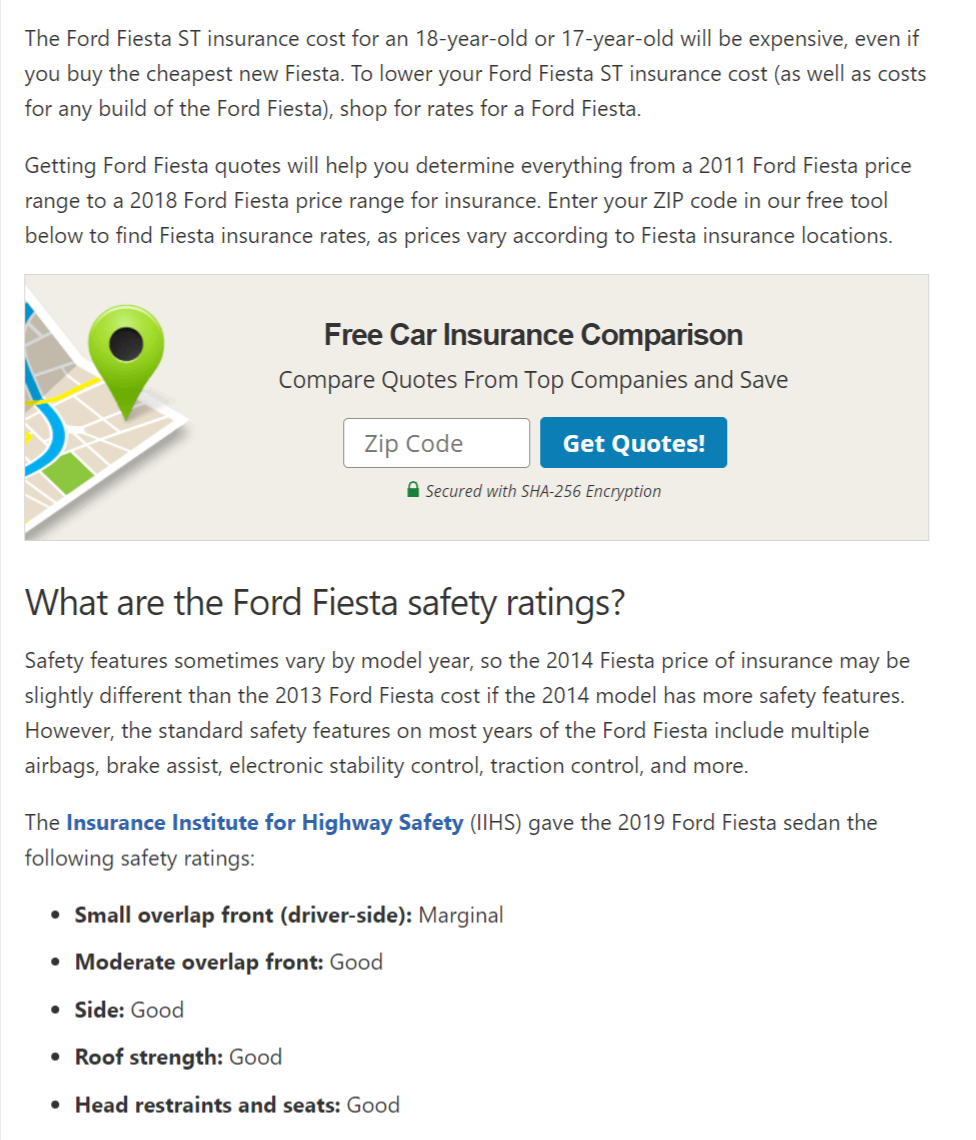976x1140 pixels.
Task: Select the Free Car Insurance Comparison heading
Action: (532, 334)
